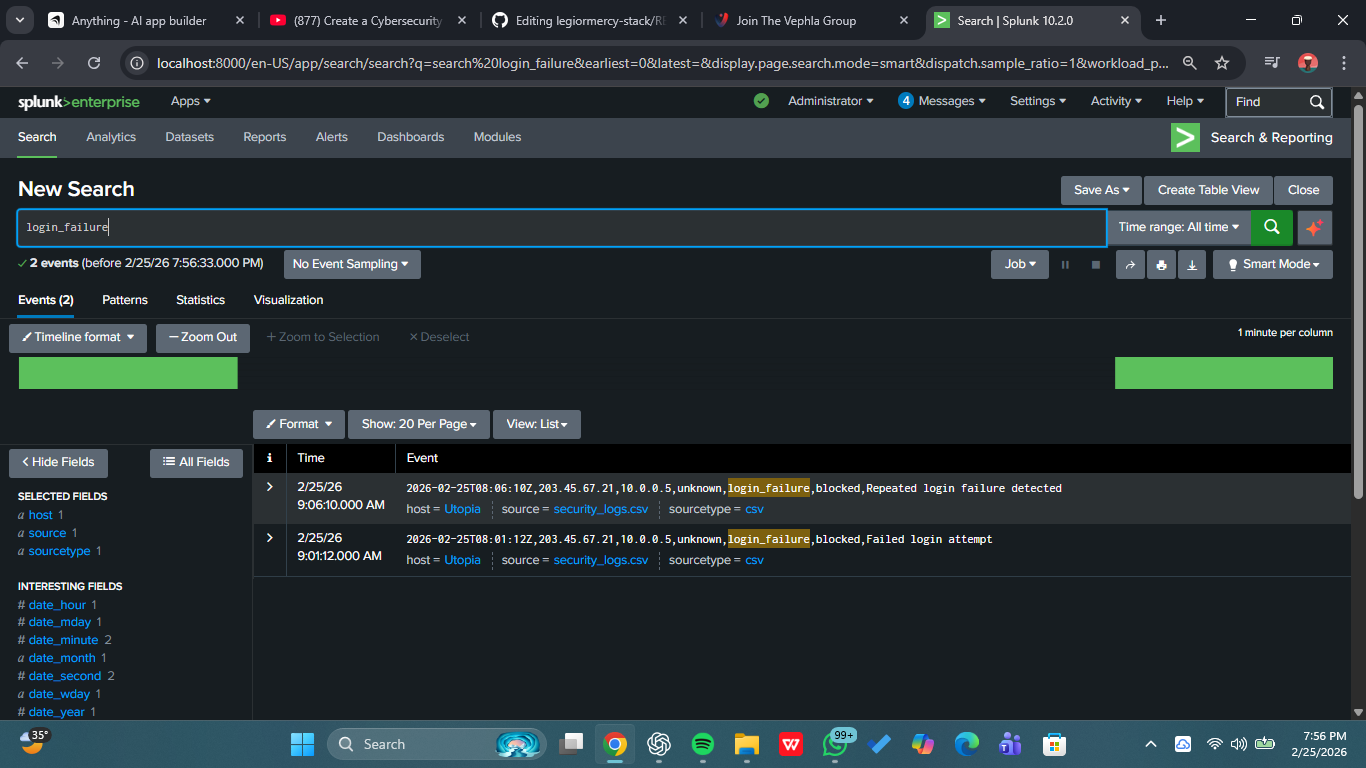
Task: Click the search query input field
Action: 562,227
